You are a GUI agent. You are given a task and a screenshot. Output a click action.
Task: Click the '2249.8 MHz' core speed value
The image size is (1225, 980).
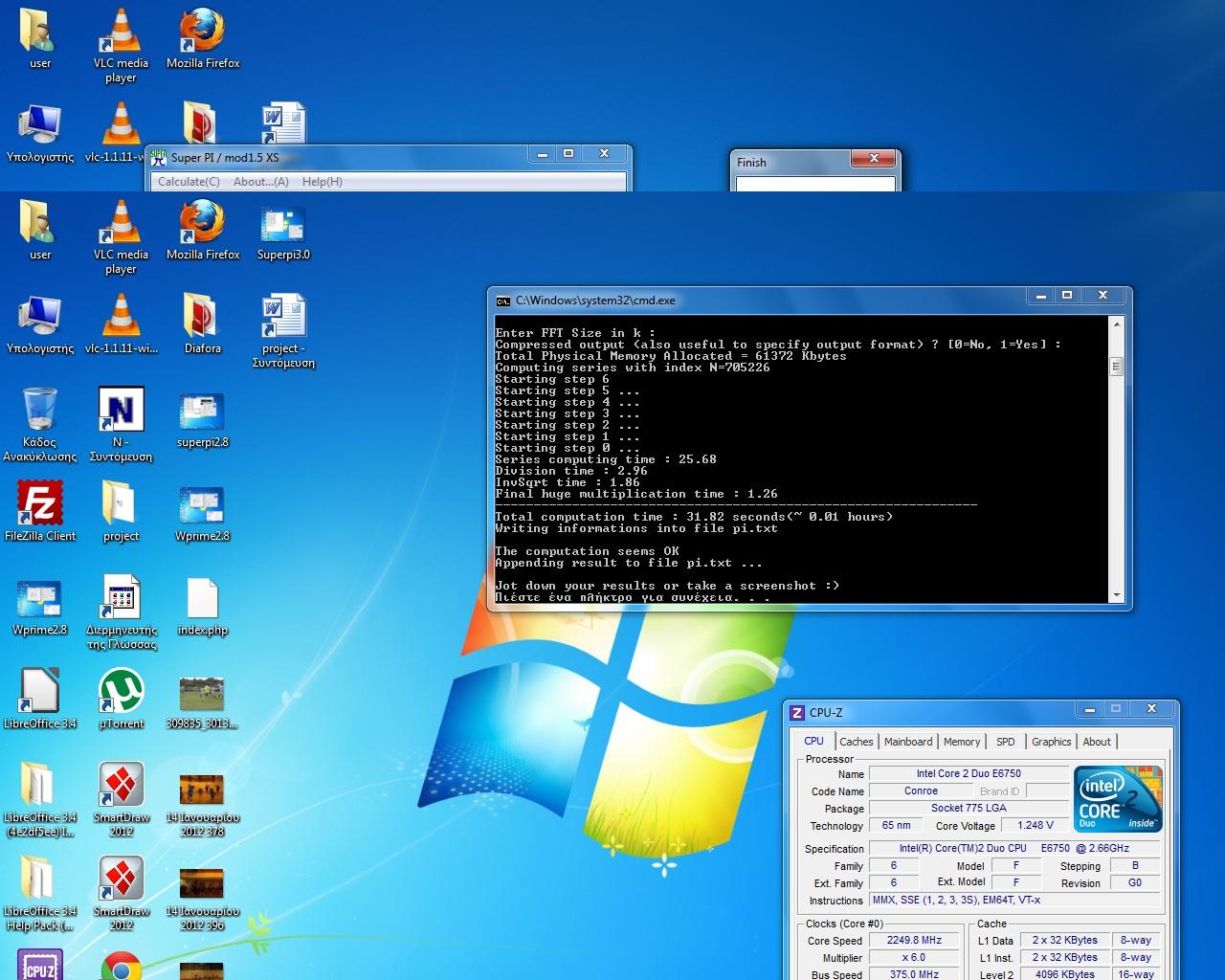[914, 940]
